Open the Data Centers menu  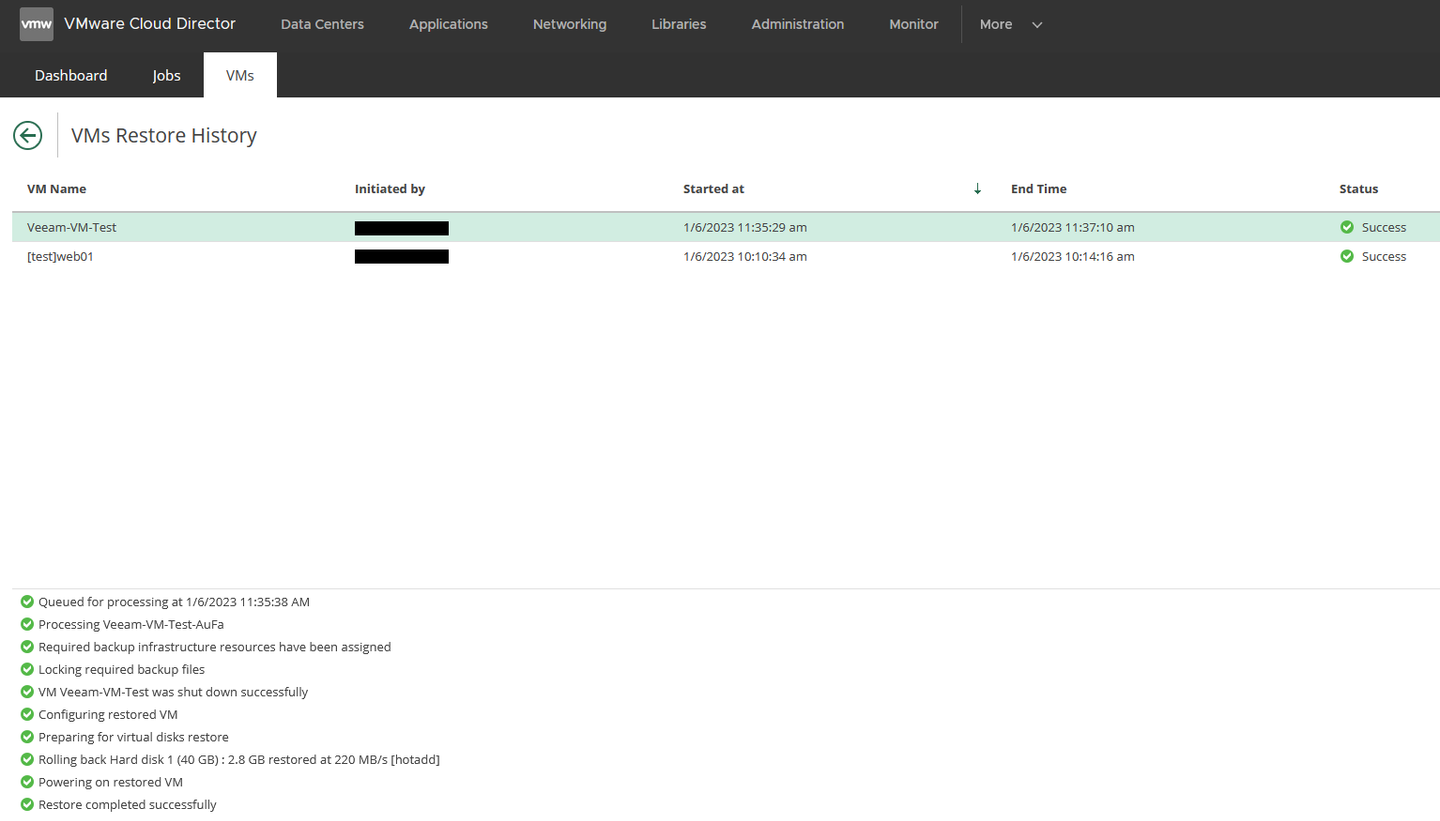click(x=322, y=24)
